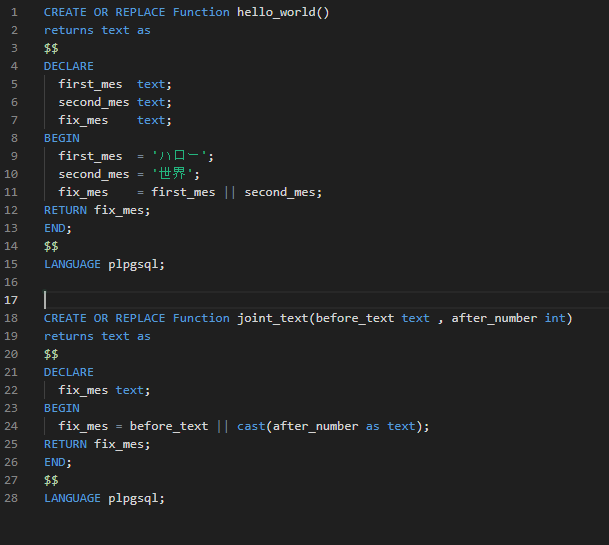Place the cursor on empty line 17

tap(200, 300)
